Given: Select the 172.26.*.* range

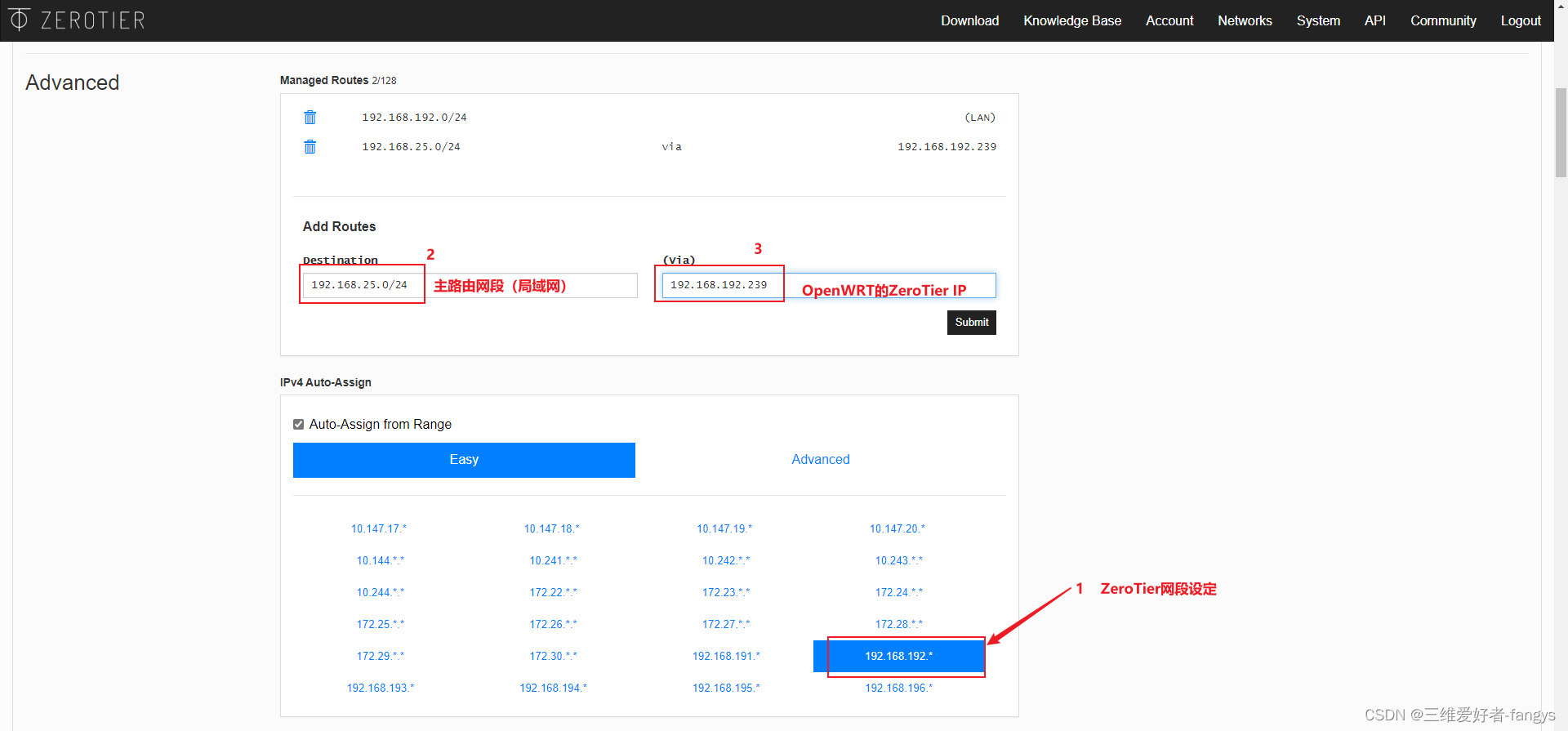Looking at the screenshot, I should pos(553,624).
